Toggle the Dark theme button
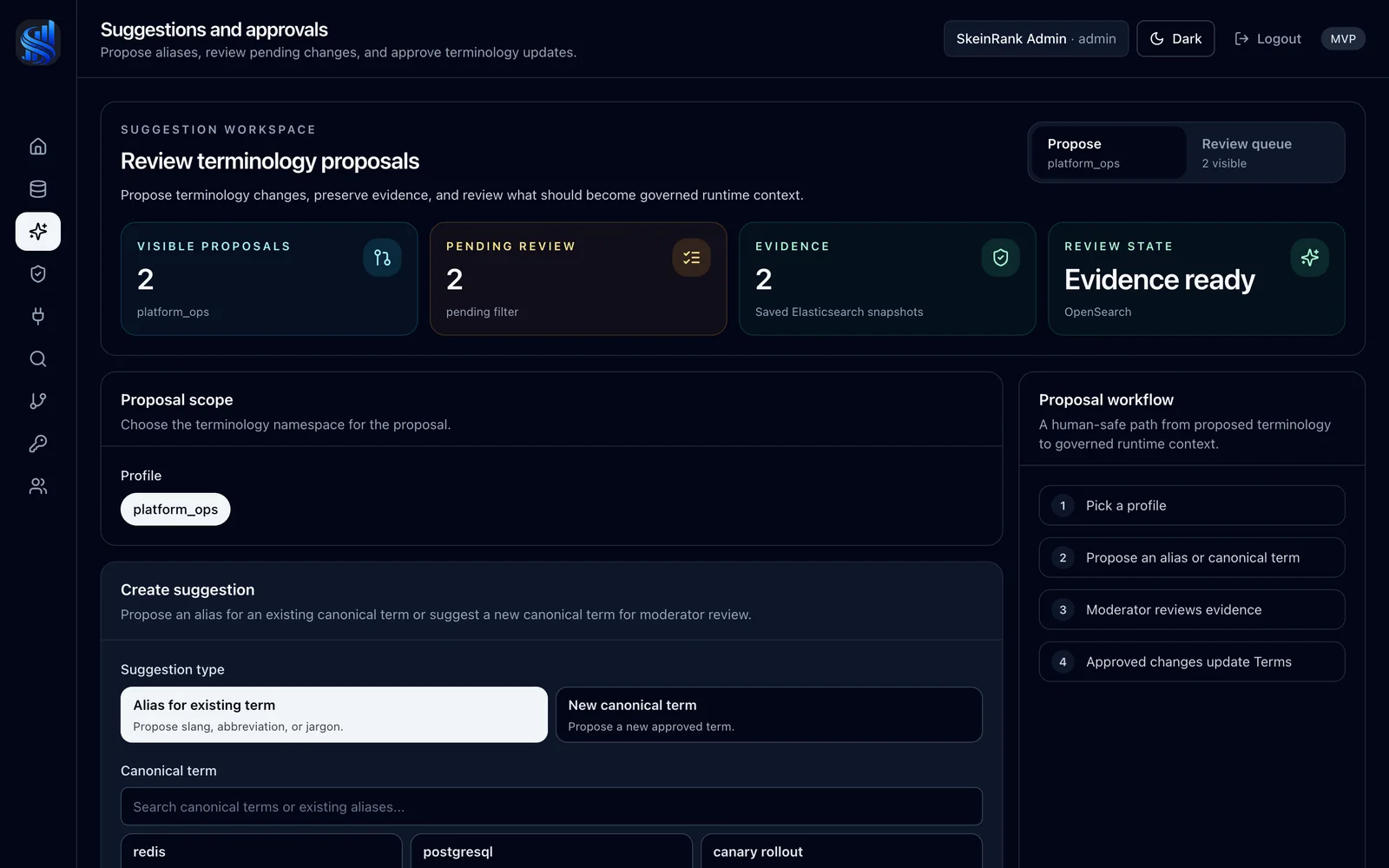Screen dimensions: 1389x868 1175,38
